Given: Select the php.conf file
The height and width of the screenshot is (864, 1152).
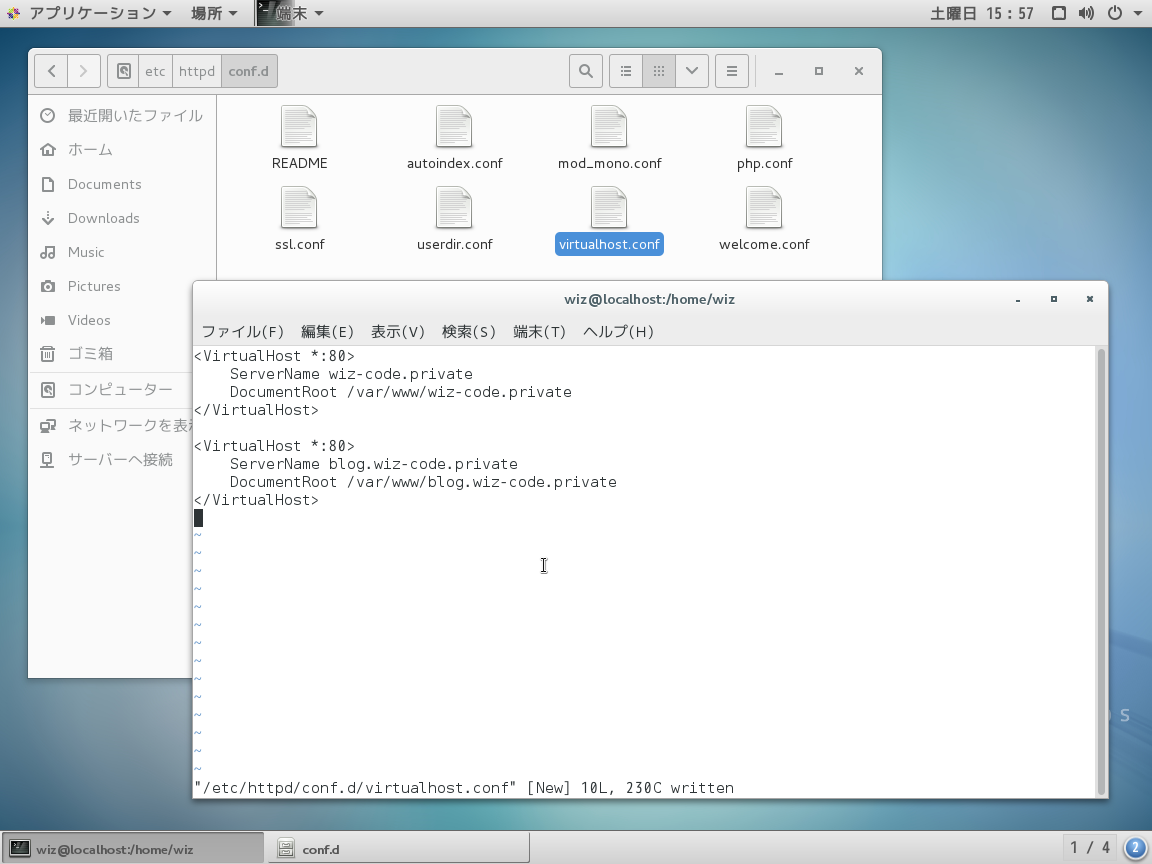Looking at the screenshot, I should click(764, 139).
